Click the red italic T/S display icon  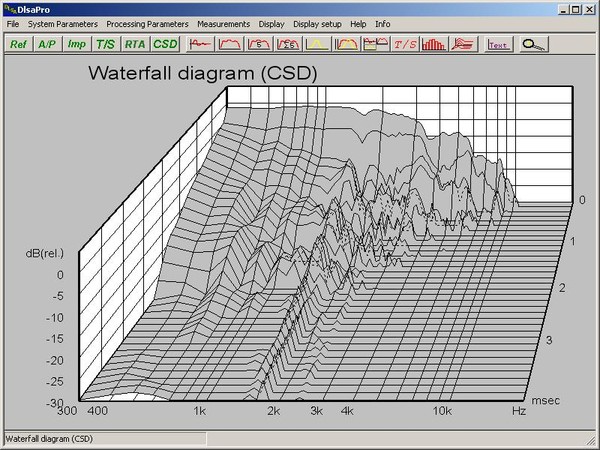405,44
